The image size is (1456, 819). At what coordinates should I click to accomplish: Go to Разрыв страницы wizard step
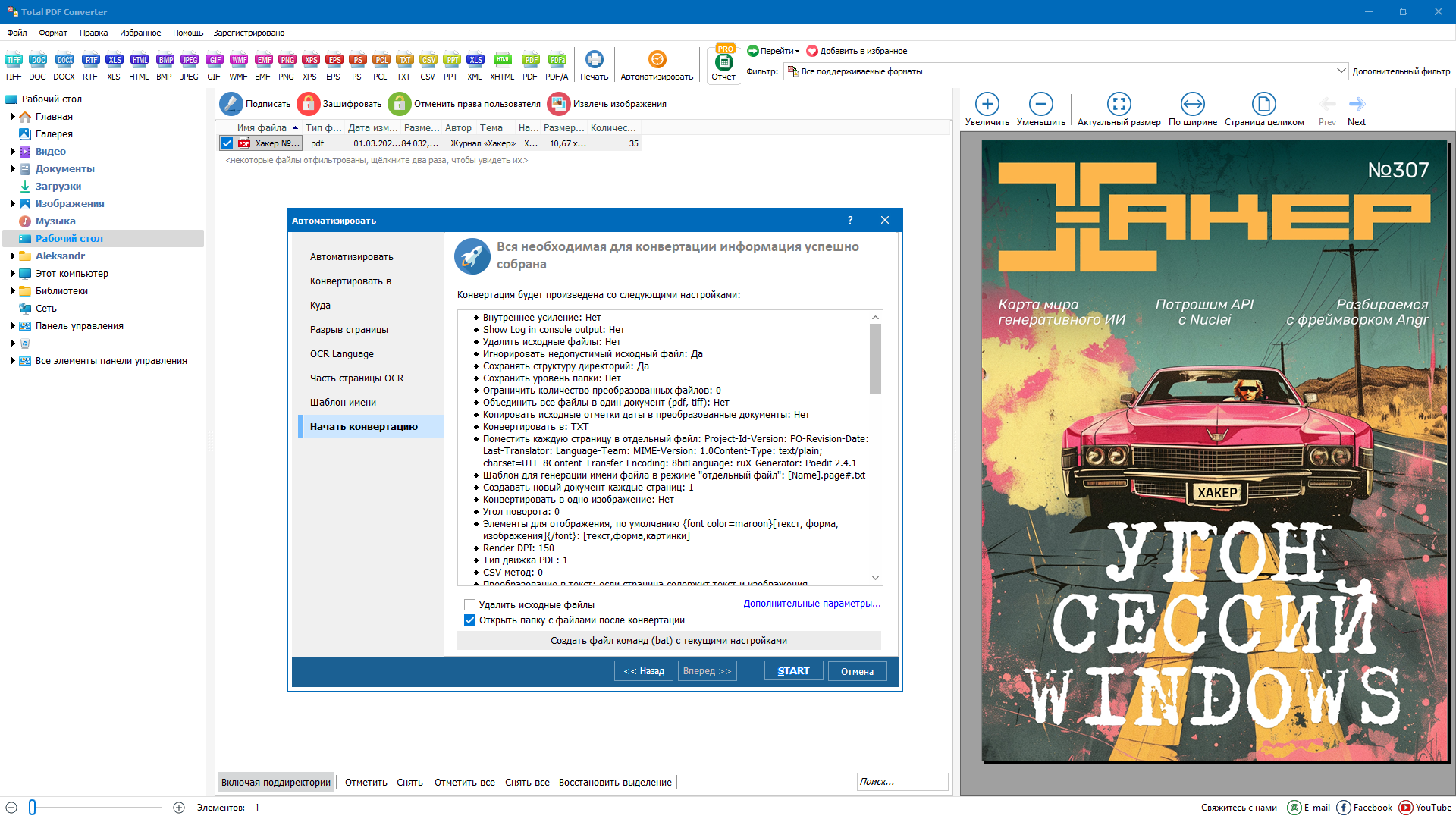pos(349,330)
